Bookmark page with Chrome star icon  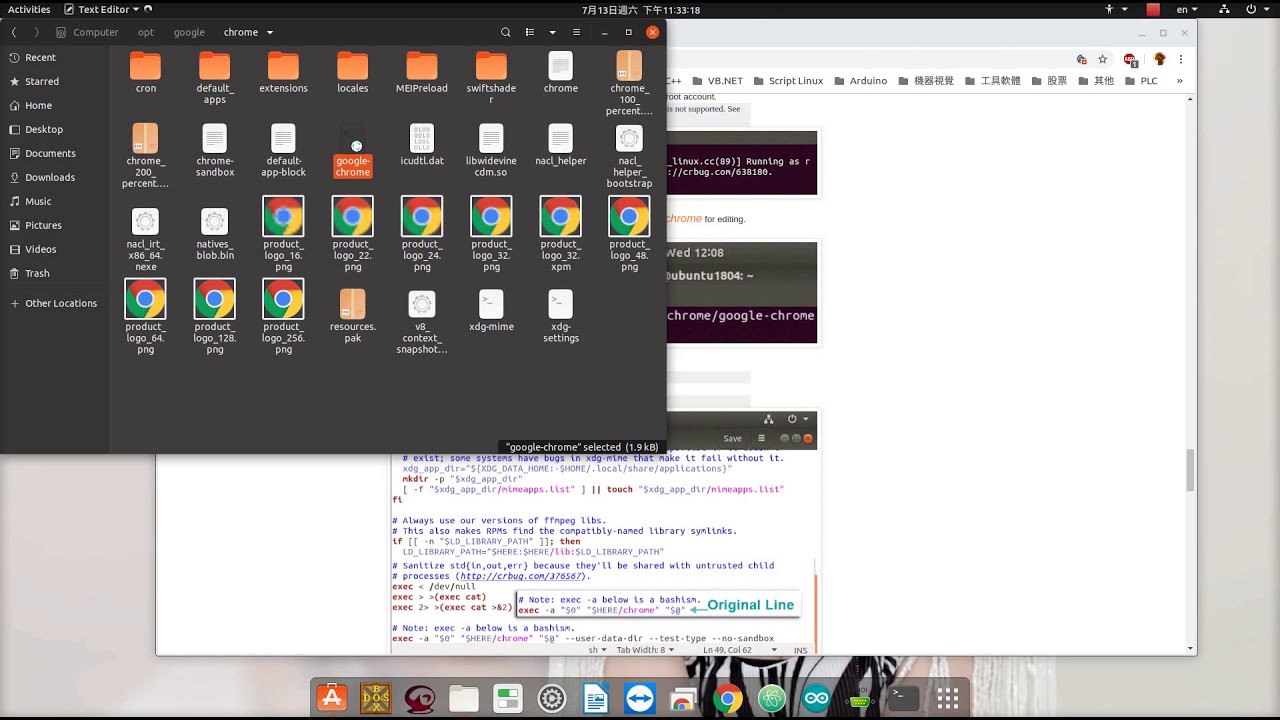(x=1103, y=59)
